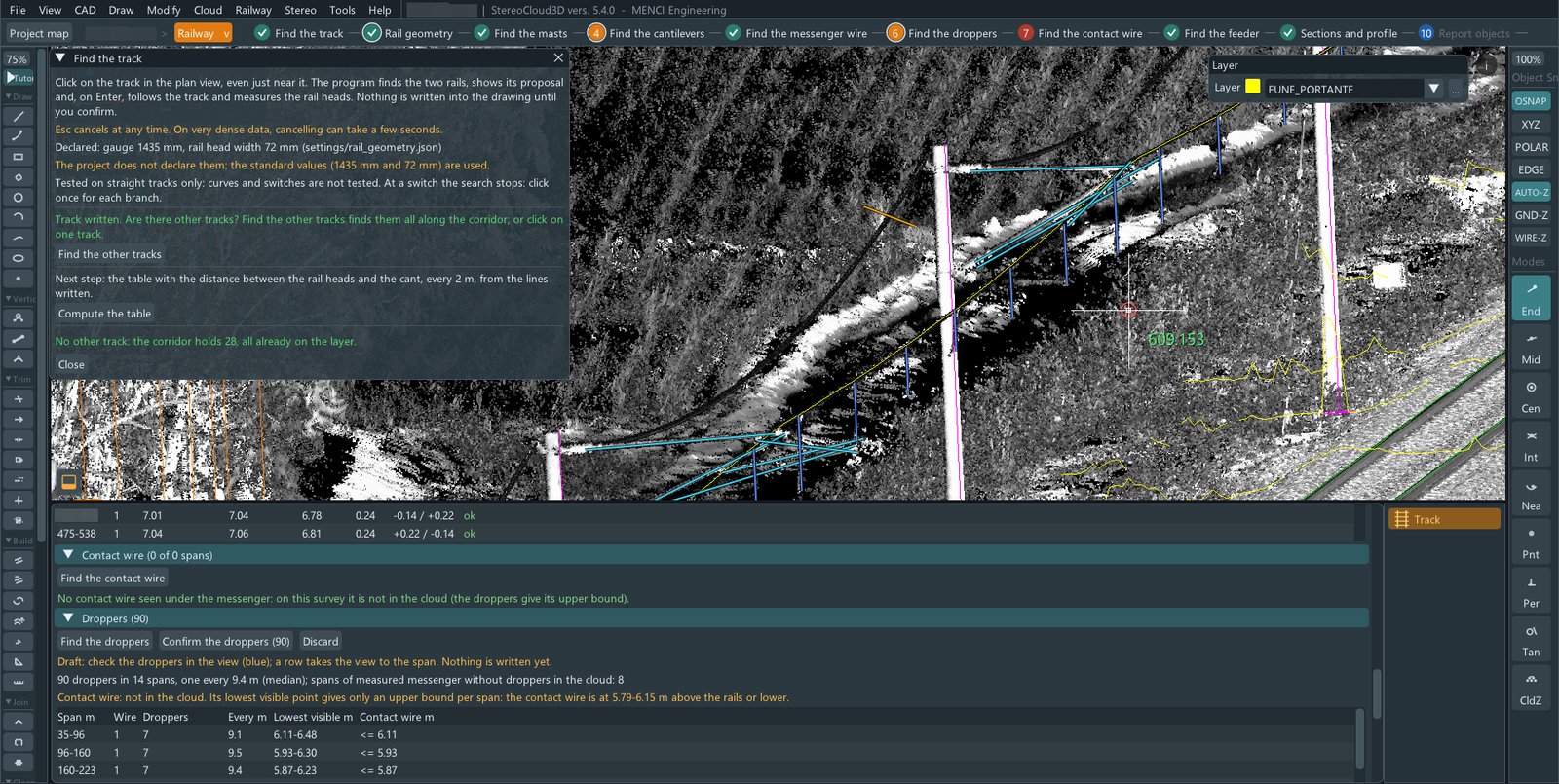Select the Track item in right panel

point(1444,519)
